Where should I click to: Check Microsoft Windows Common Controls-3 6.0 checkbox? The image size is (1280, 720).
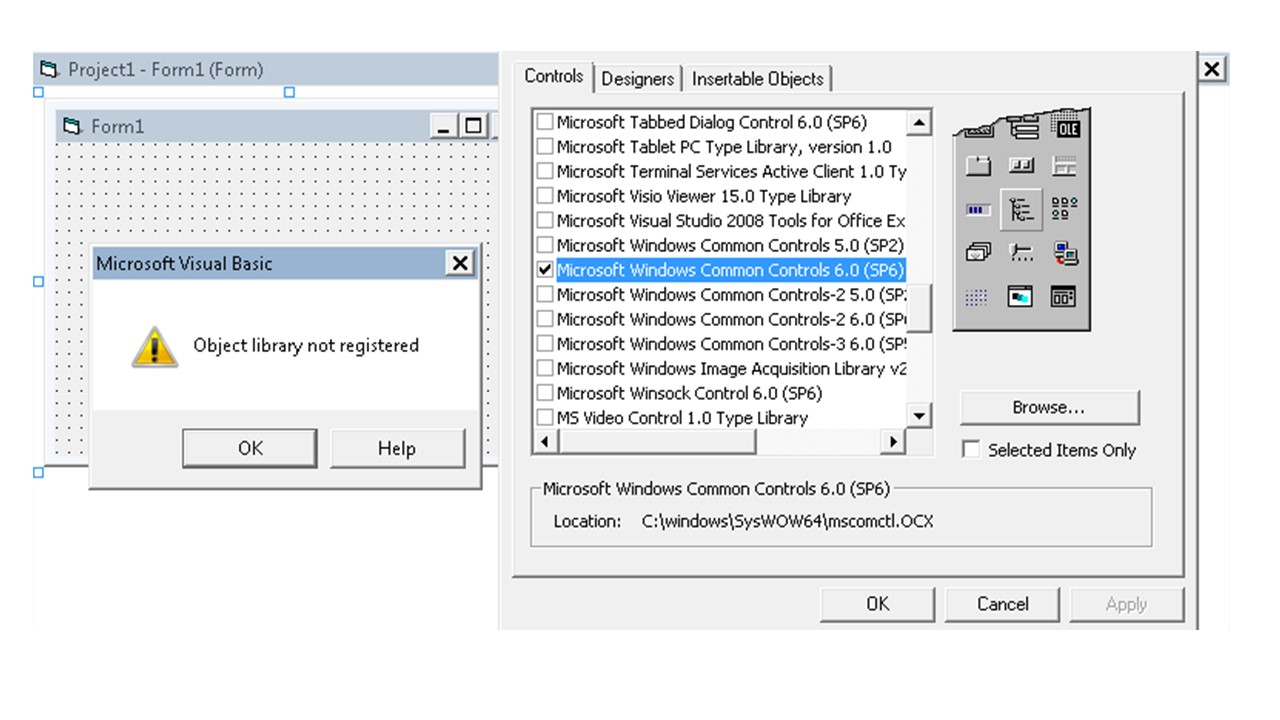[x=545, y=344]
